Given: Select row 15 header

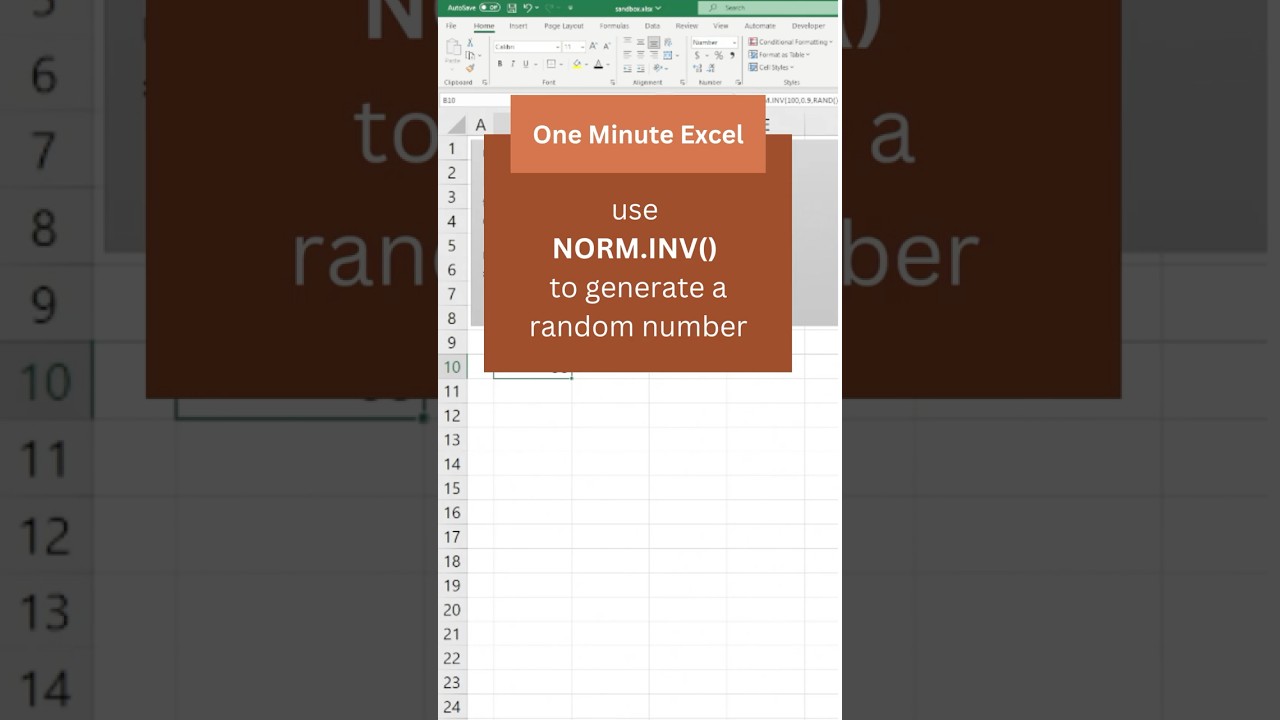Looking at the screenshot, I should tap(452, 488).
